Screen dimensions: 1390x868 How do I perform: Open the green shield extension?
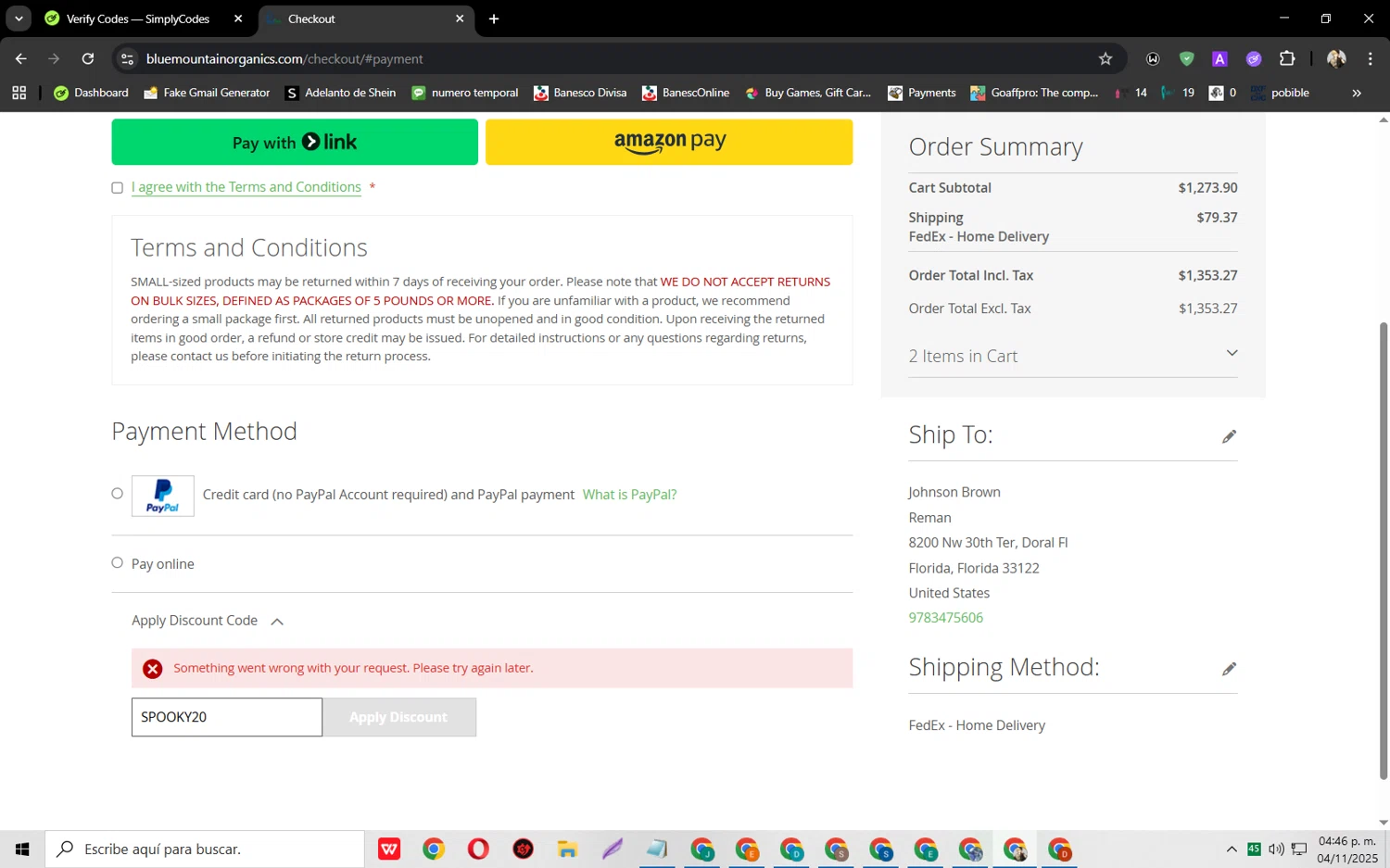tap(1186, 58)
